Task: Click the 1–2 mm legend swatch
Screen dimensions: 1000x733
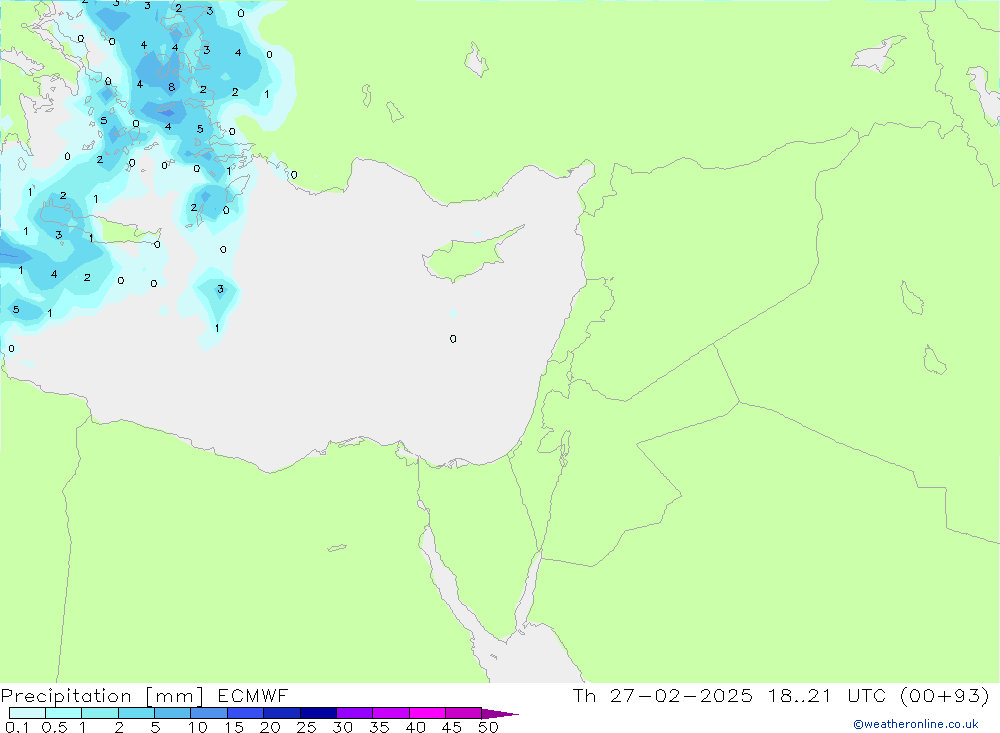Action: [x=100, y=713]
